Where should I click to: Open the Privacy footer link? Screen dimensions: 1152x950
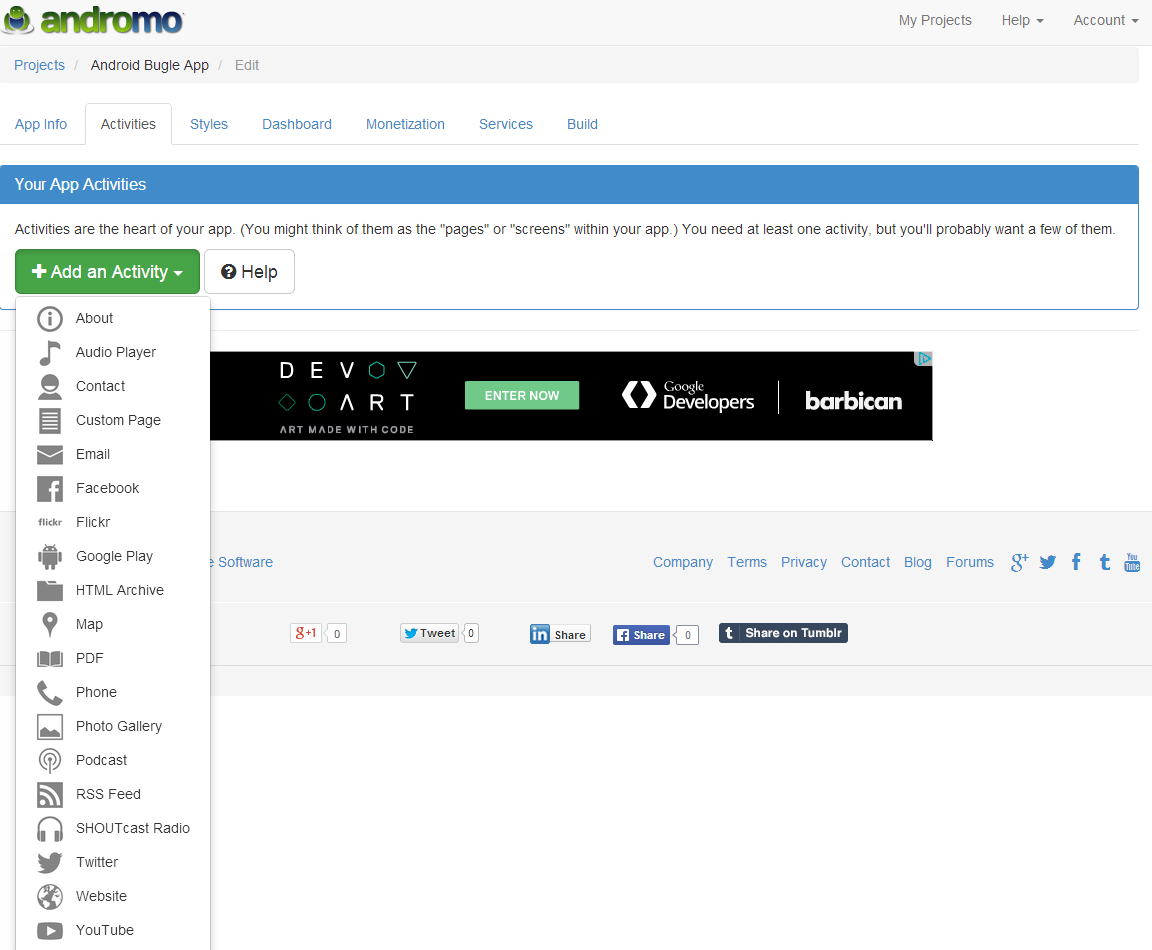click(804, 563)
